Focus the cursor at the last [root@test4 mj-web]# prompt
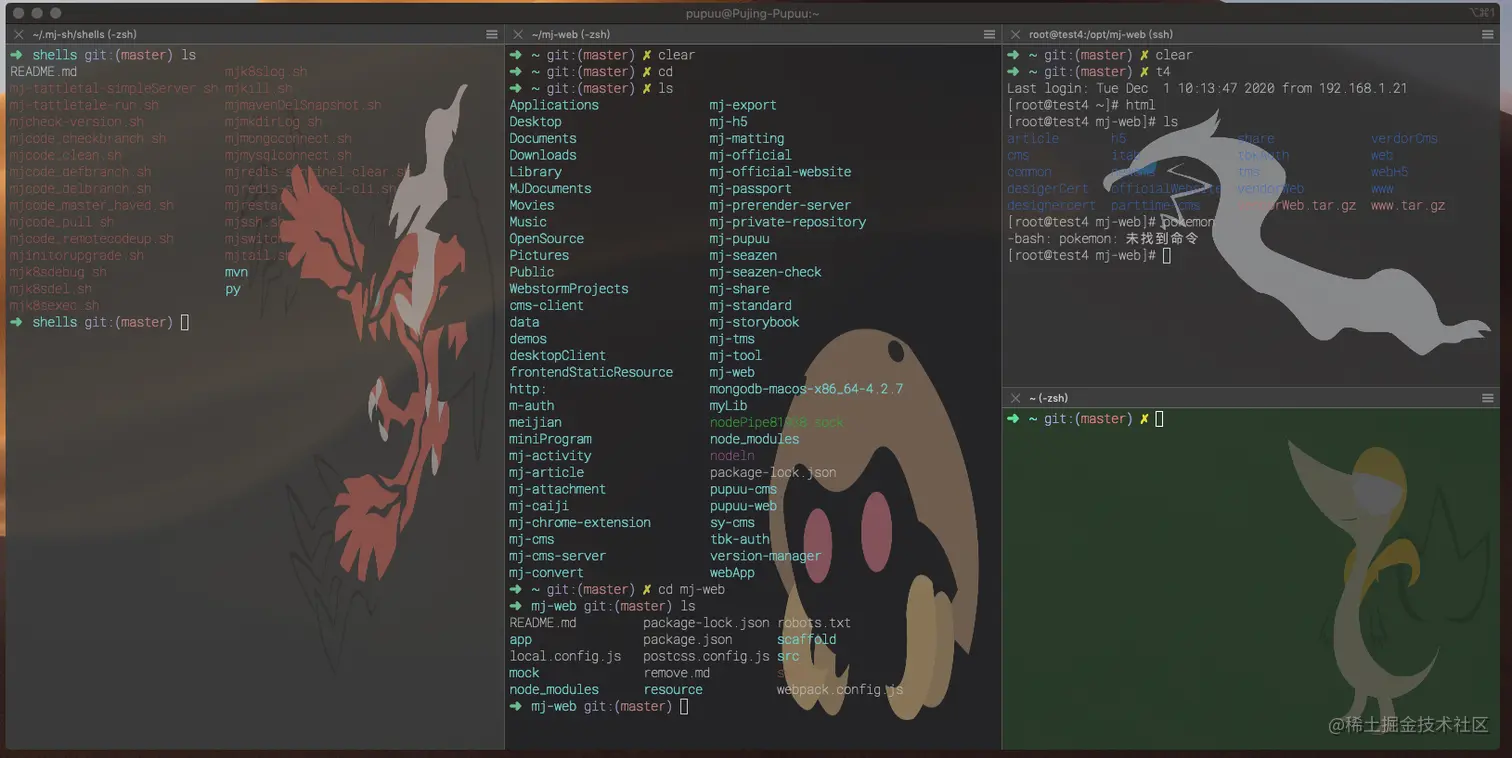 (x=1166, y=255)
